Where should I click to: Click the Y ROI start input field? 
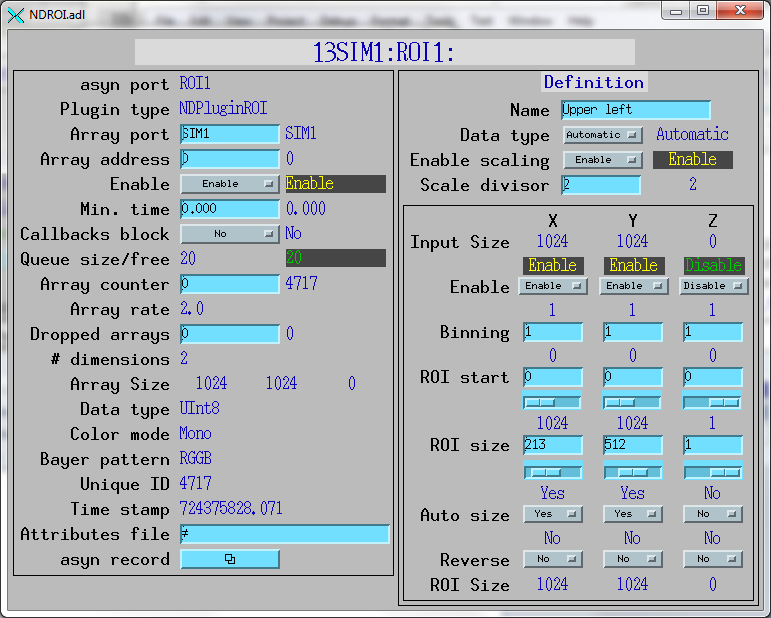point(633,377)
